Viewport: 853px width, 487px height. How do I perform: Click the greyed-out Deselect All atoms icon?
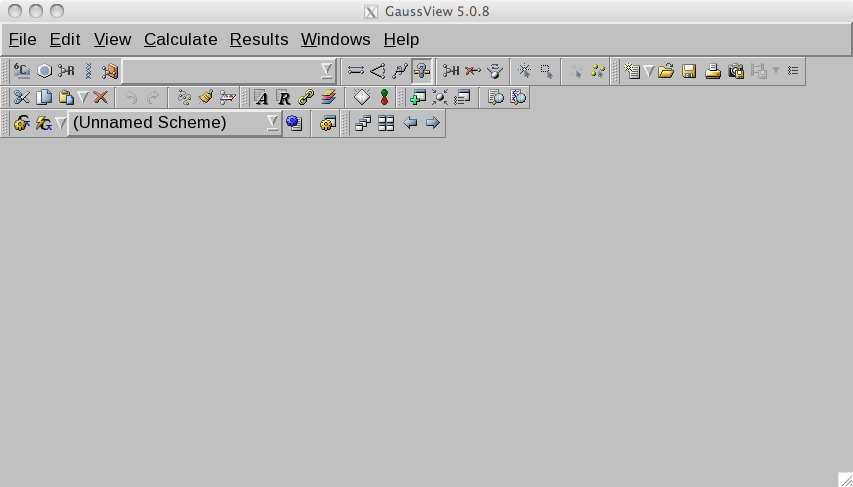point(576,71)
